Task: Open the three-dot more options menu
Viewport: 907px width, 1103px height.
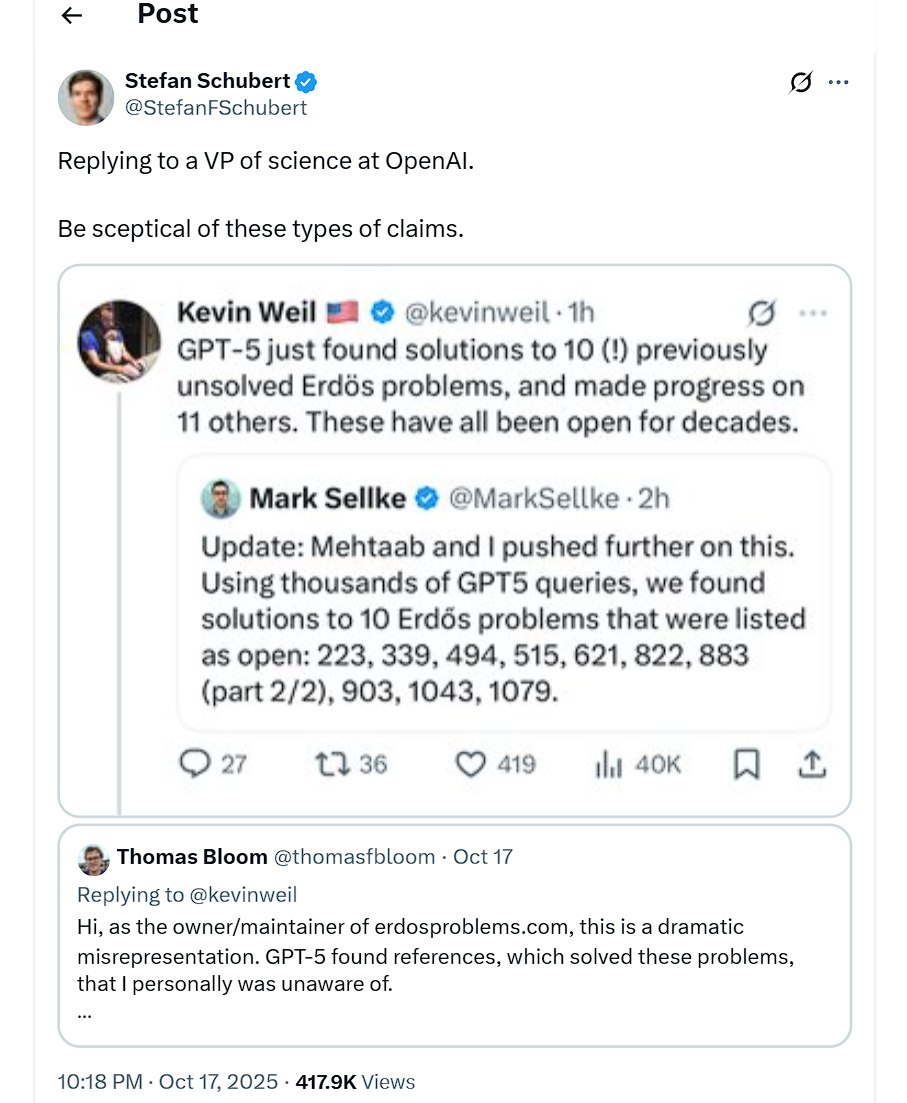Action: coord(838,83)
